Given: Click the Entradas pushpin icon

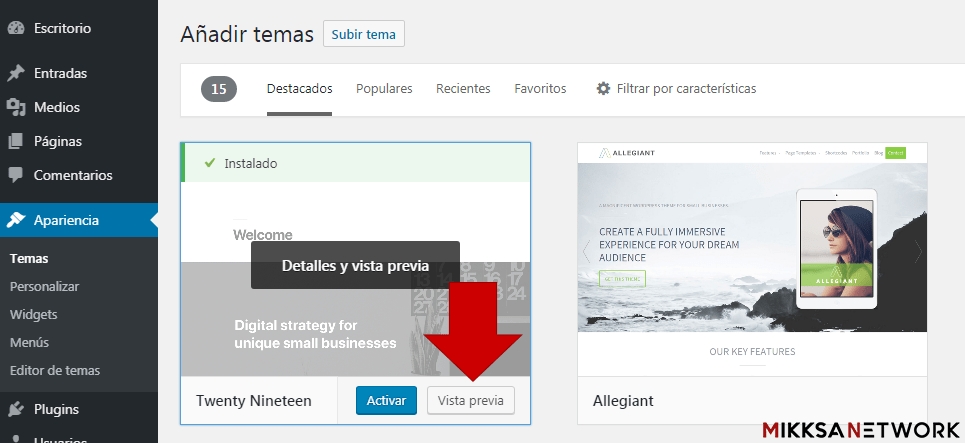Looking at the screenshot, I should [x=16, y=73].
